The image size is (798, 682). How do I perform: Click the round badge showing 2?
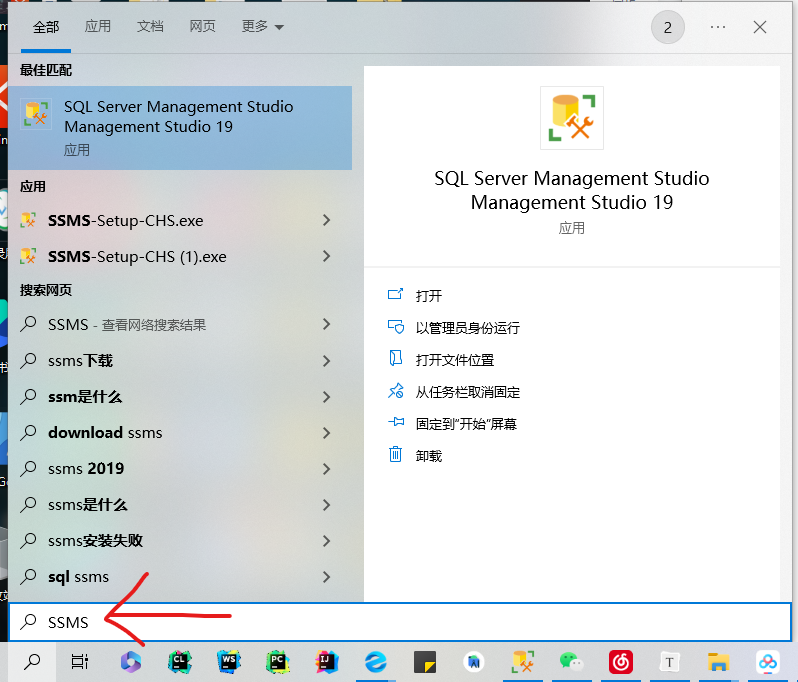tap(668, 27)
